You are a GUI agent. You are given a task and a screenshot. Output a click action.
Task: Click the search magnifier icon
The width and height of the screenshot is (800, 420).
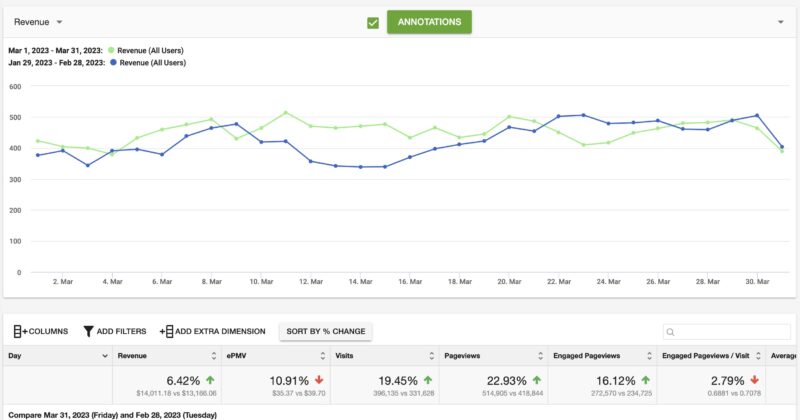click(x=673, y=332)
